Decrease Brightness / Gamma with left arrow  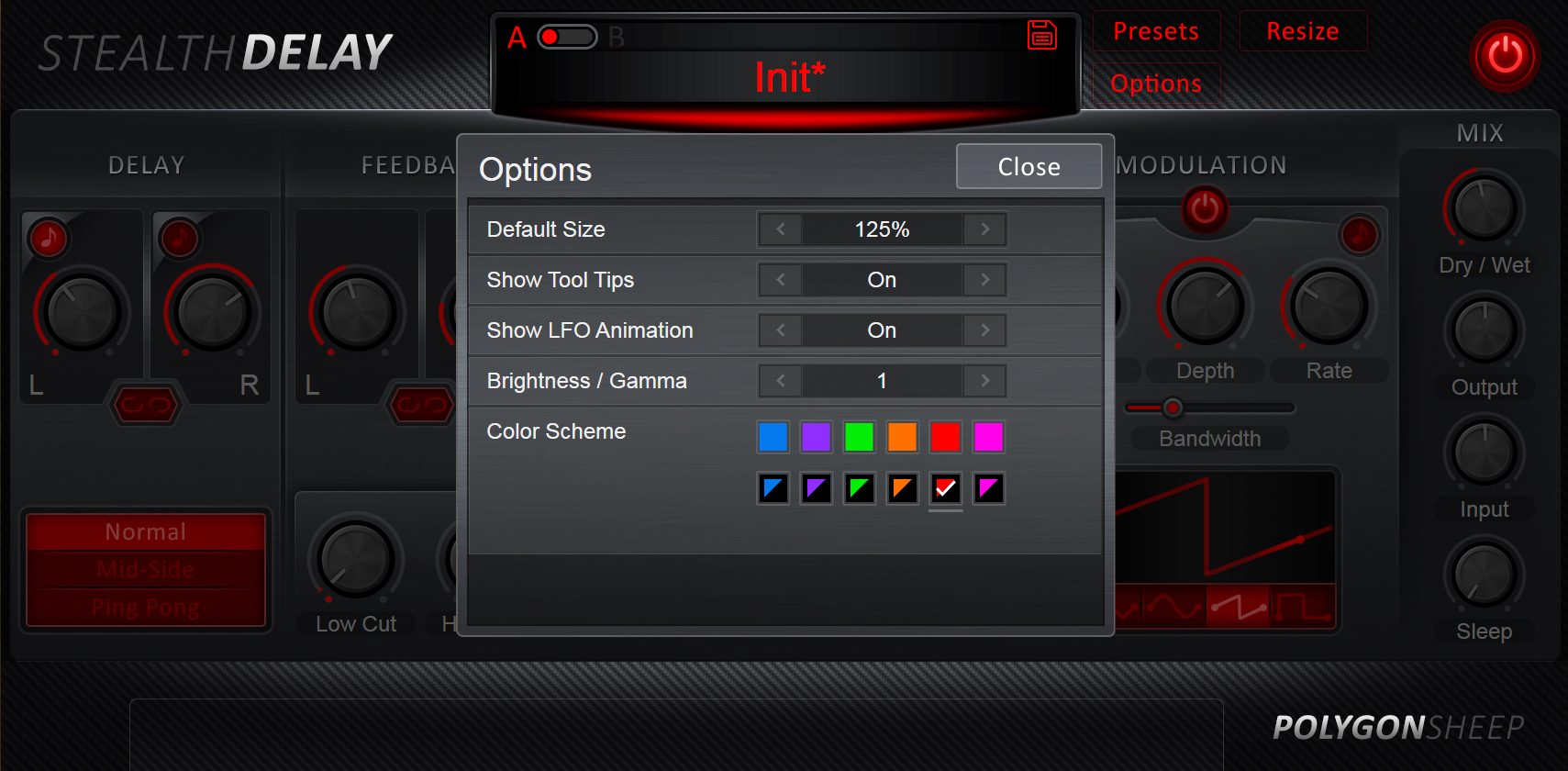click(781, 381)
